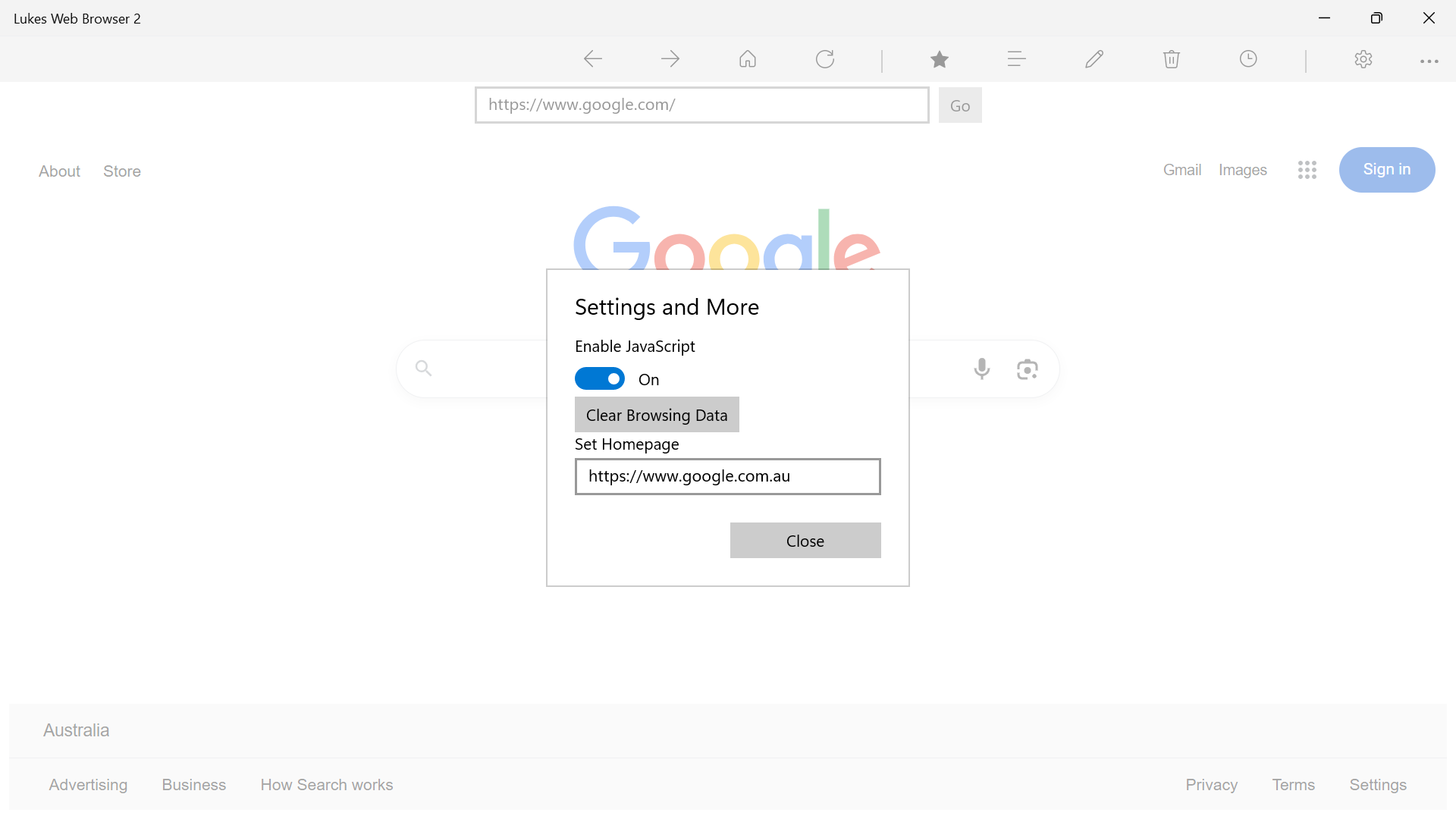
Task: Click the Google logo
Action: pos(726,238)
